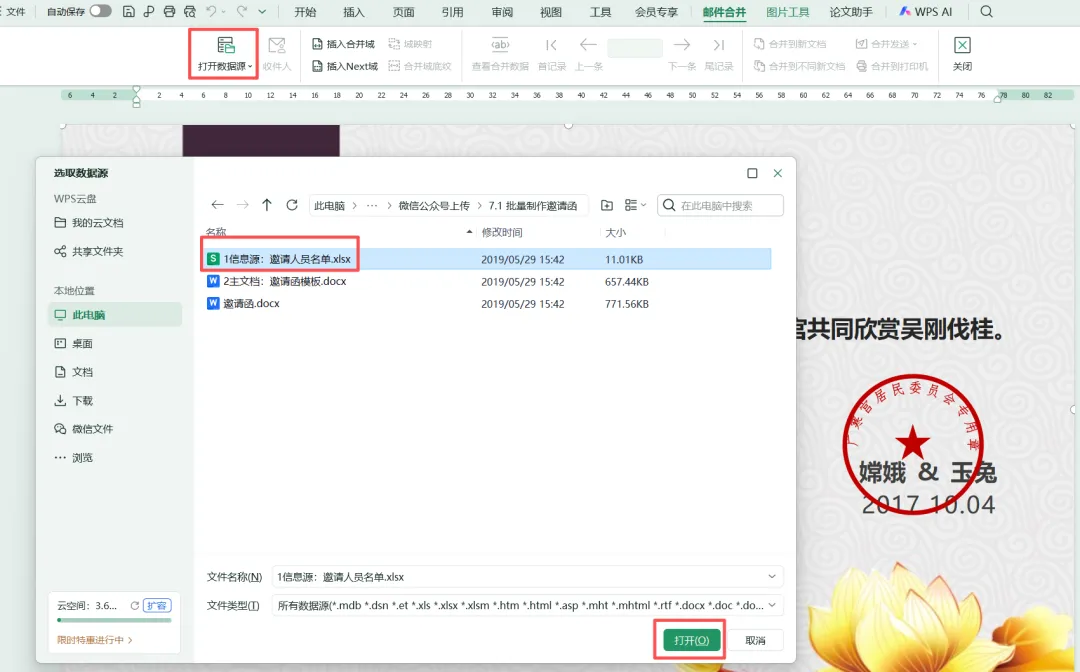
Task: Open 共享文件夹 in the sidebar
Action: (89, 251)
